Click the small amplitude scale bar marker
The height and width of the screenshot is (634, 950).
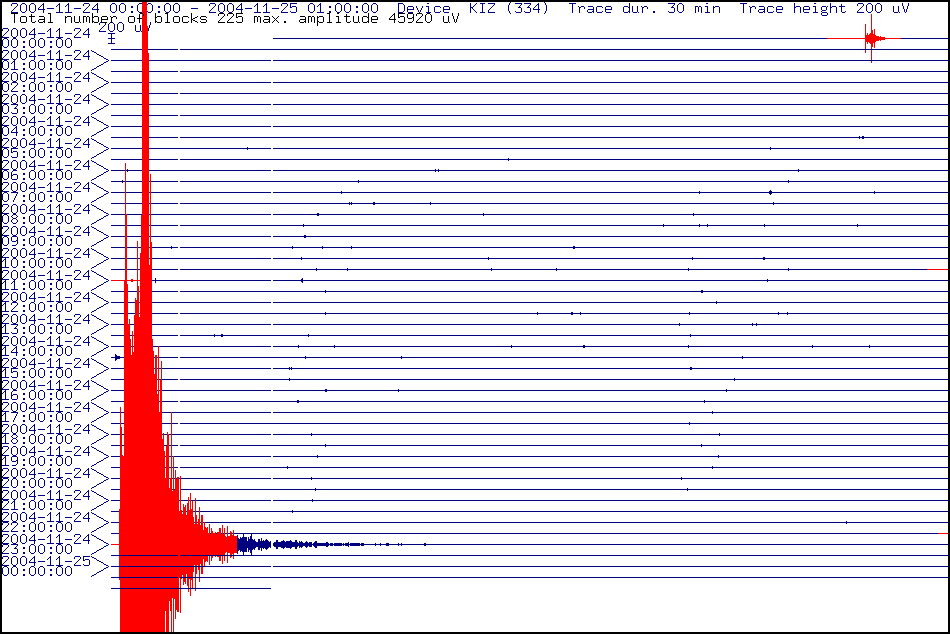click(111, 39)
